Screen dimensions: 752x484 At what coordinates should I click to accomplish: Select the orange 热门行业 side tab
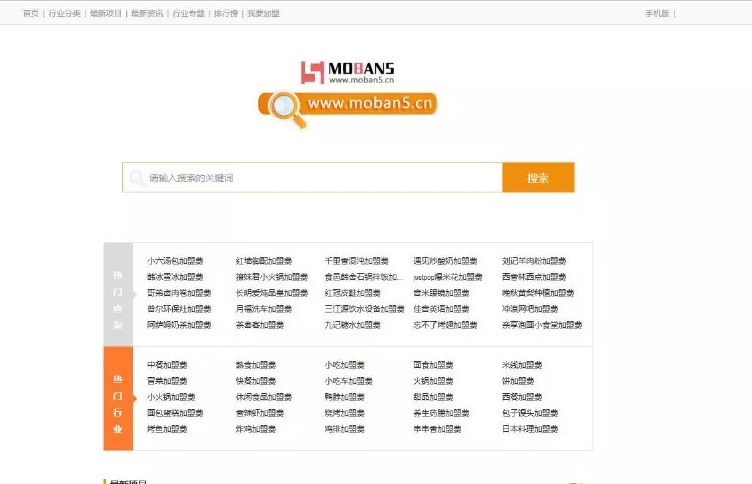[118, 398]
